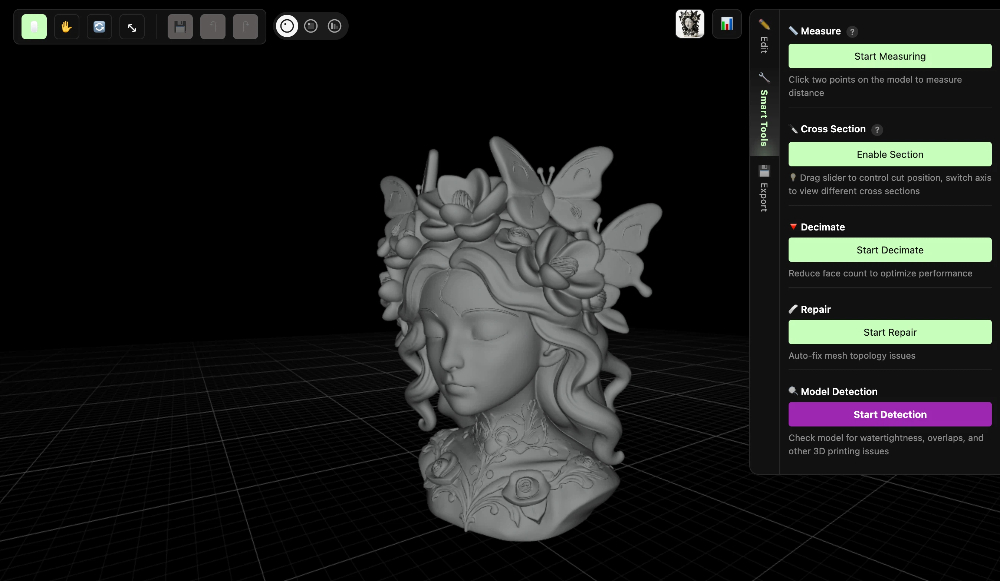Start Decimate to reduce face count

[889, 249]
